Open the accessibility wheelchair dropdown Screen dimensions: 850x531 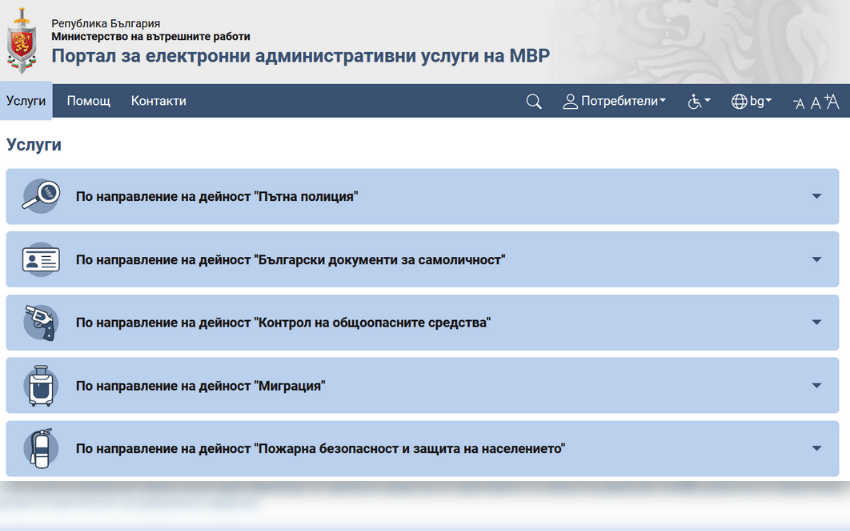[699, 101]
